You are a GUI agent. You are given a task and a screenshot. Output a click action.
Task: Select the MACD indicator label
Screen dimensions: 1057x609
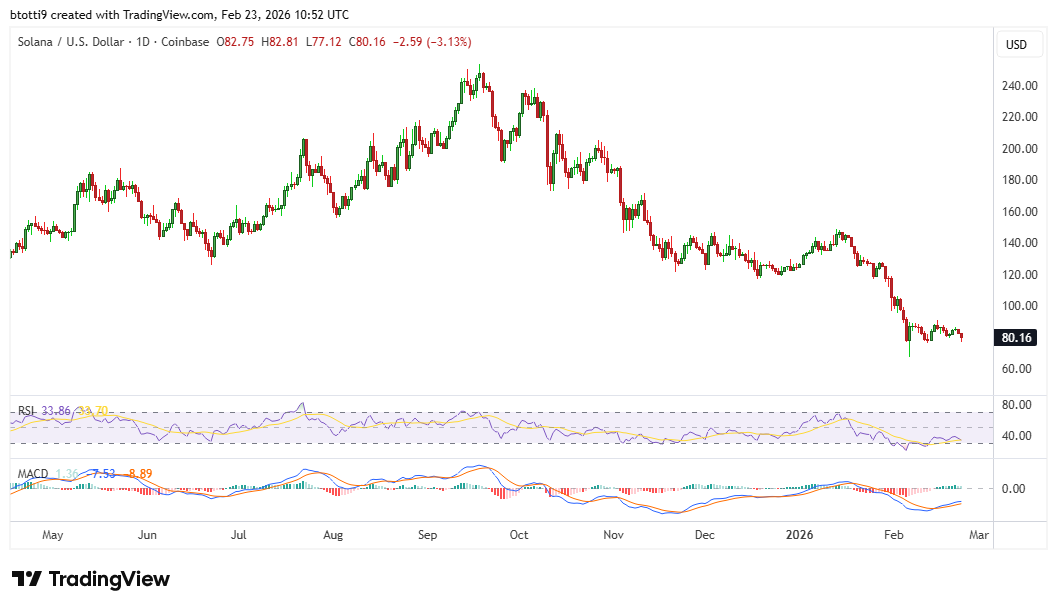pos(33,472)
